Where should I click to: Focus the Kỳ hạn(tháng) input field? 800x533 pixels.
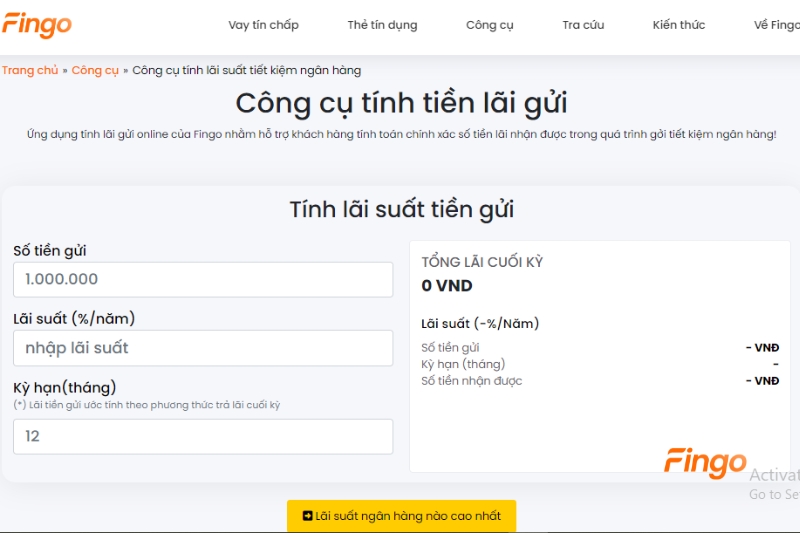203,437
